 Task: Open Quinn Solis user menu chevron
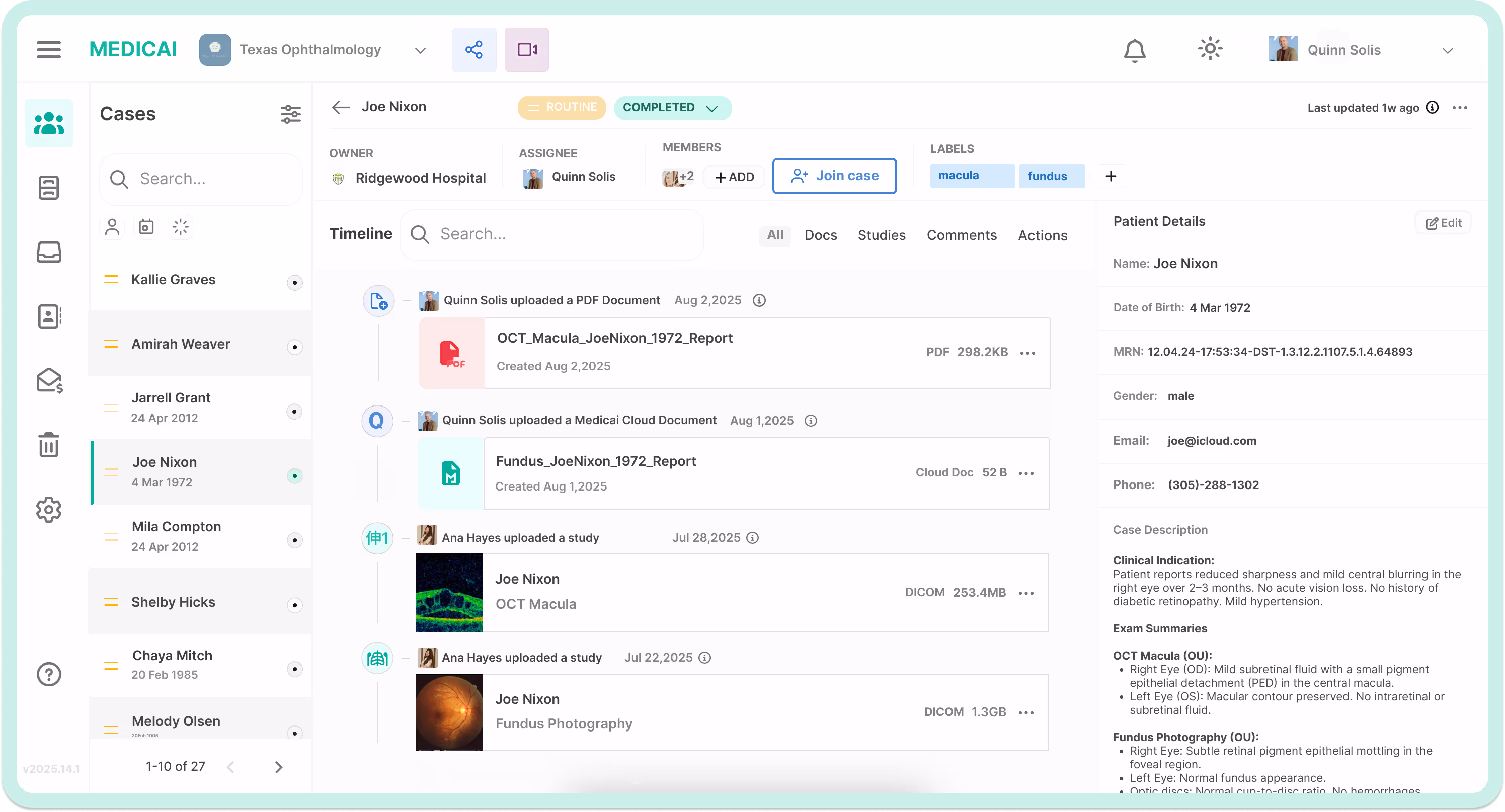pos(1447,50)
